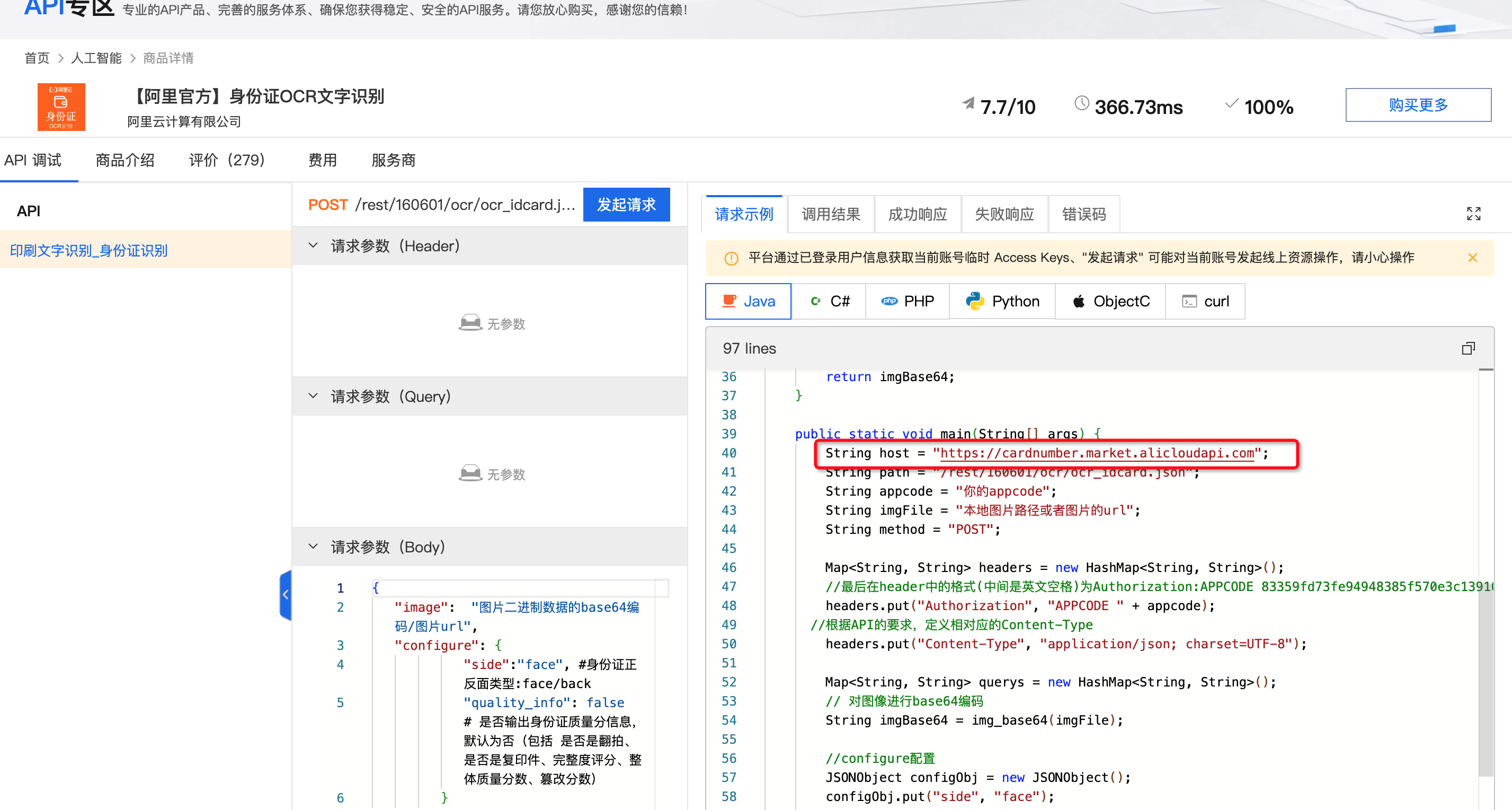Click the code editor vertical scrollbar

point(1485,573)
